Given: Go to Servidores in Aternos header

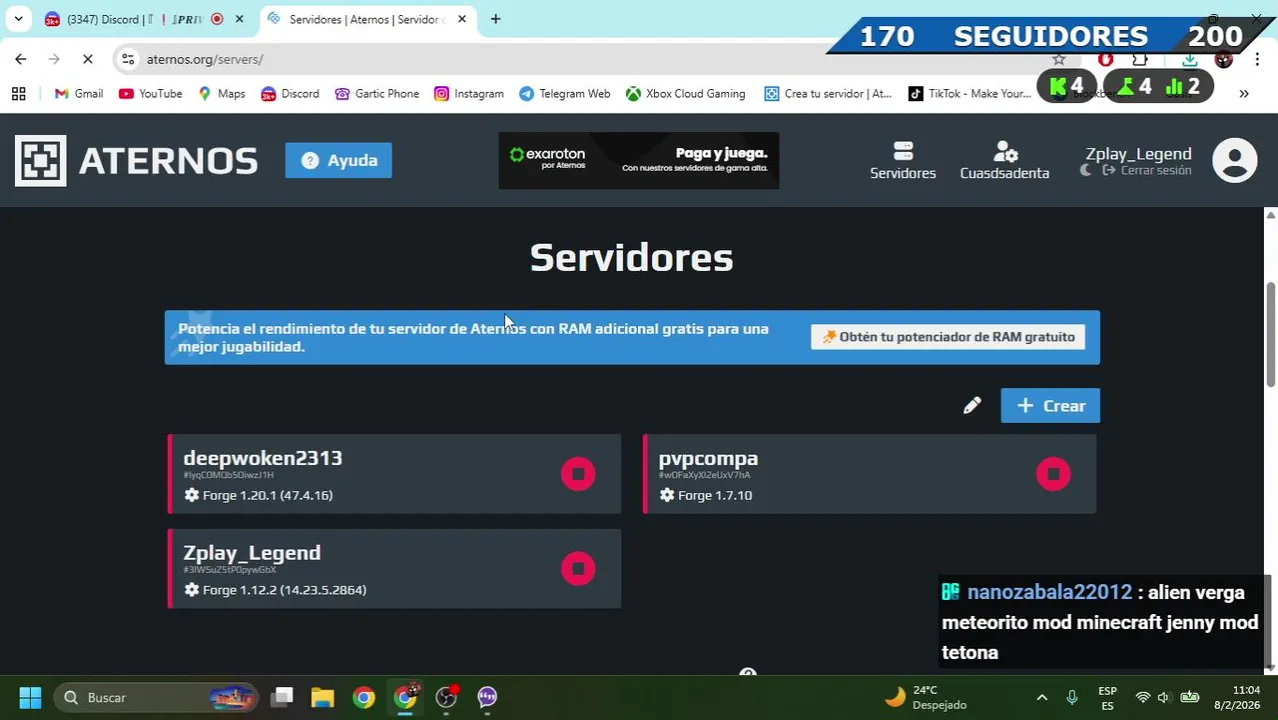Looking at the screenshot, I should click(x=902, y=160).
